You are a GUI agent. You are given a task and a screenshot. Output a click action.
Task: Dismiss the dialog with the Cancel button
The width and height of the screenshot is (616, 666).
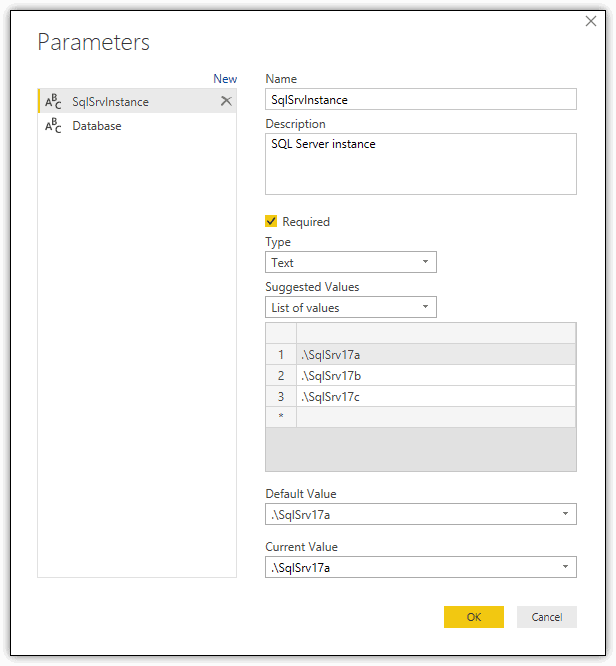[x=547, y=617]
